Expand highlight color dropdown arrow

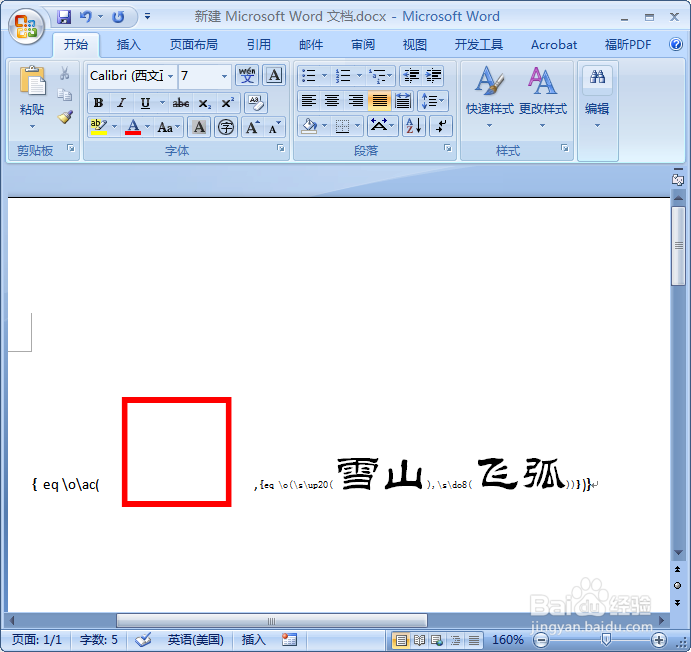(115, 127)
